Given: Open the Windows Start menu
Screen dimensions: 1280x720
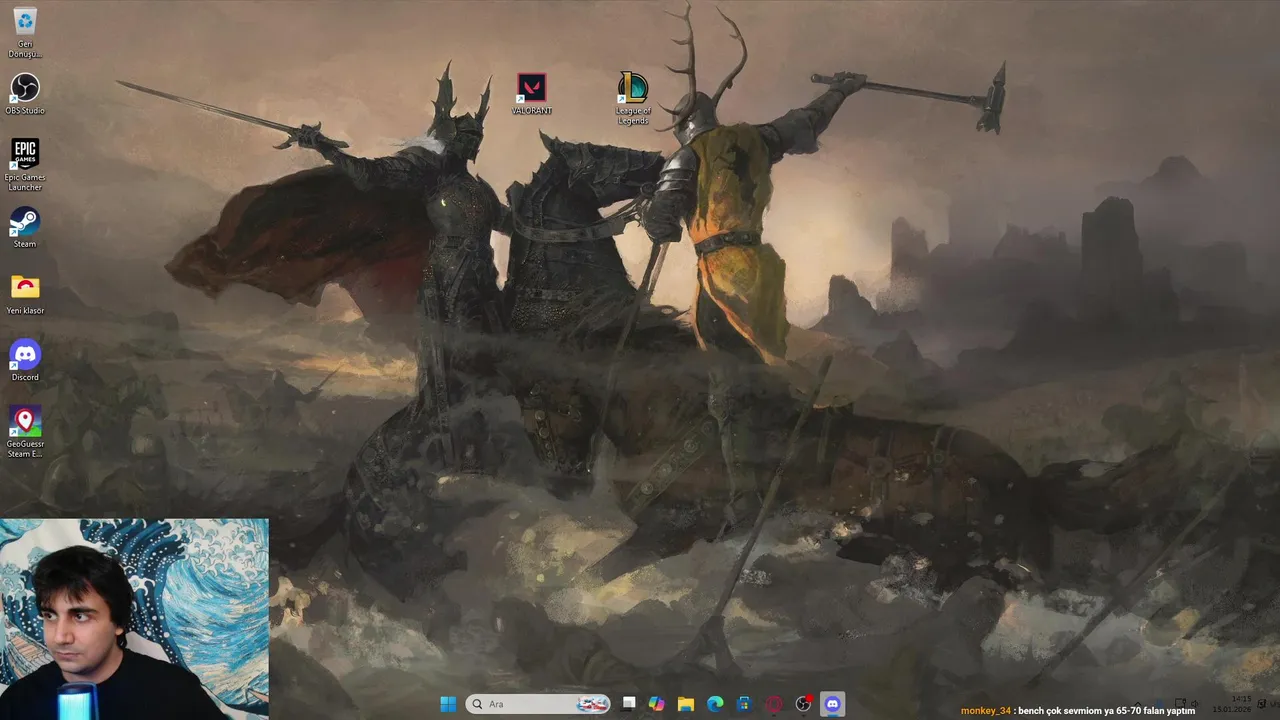Looking at the screenshot, I should 448,704.
